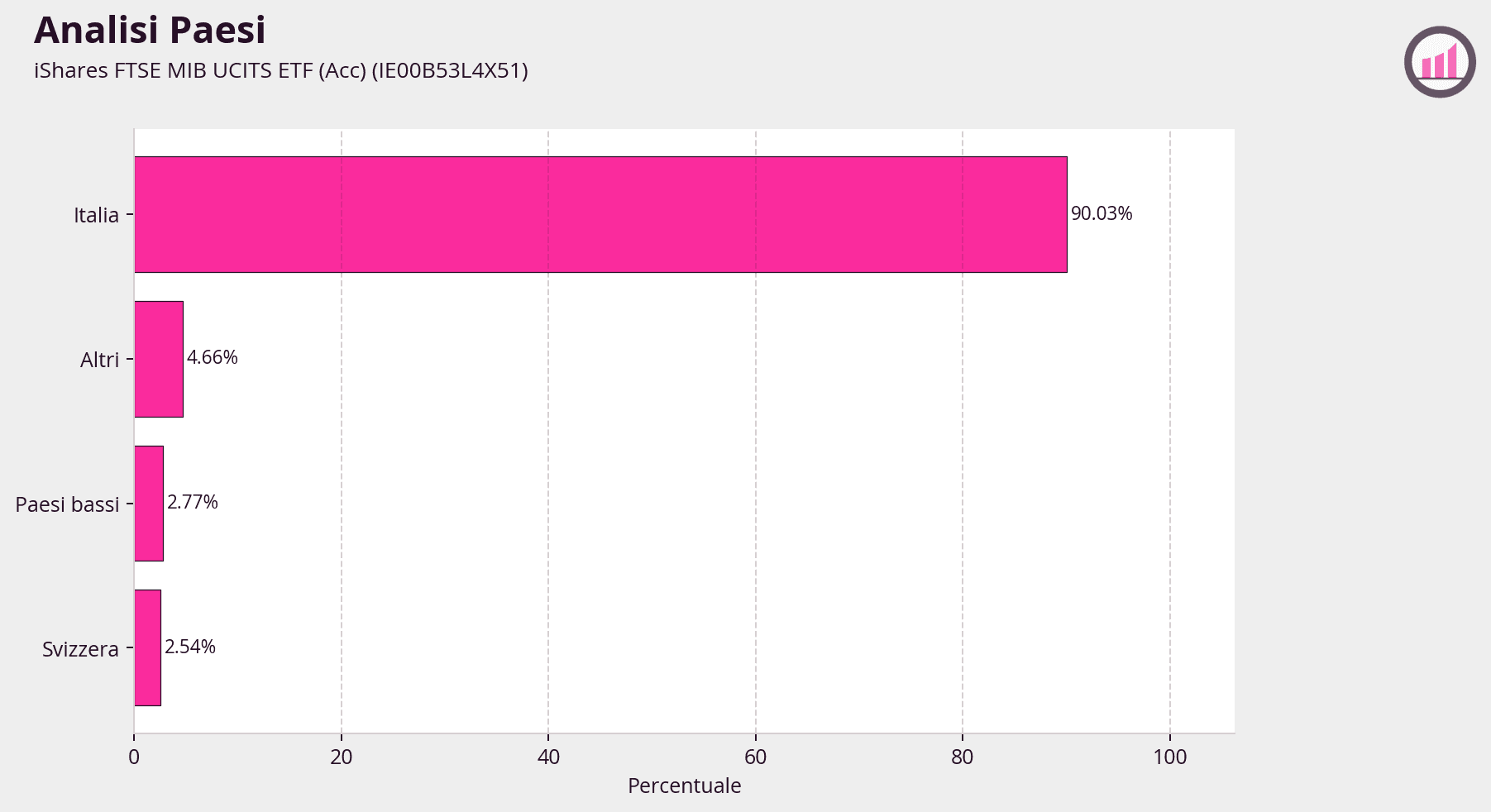Click the Altri bar
This screenshot has height=812, width=1491.
pyautogui.click(x=159, y=359)
